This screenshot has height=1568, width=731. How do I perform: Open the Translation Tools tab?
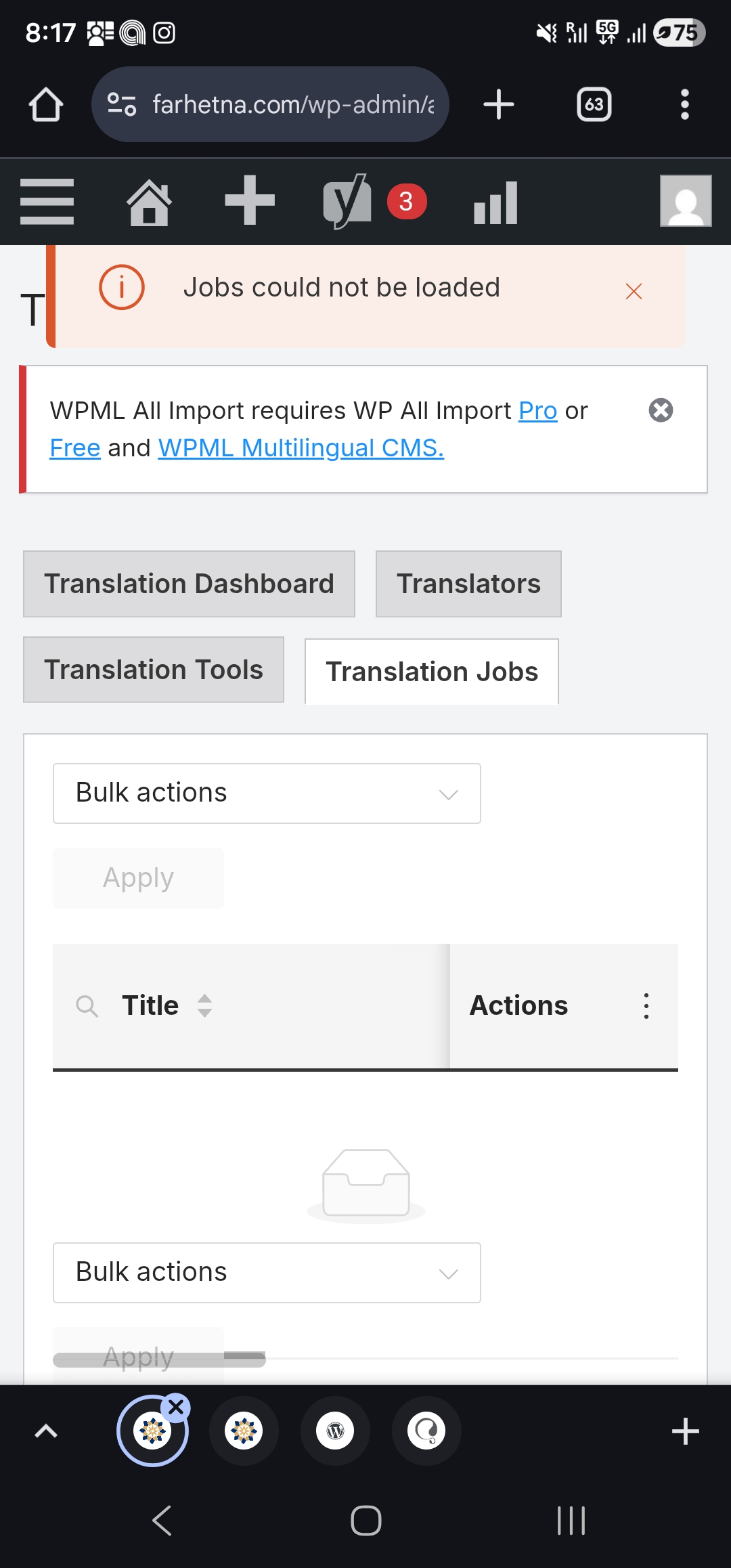click(154, 670)
